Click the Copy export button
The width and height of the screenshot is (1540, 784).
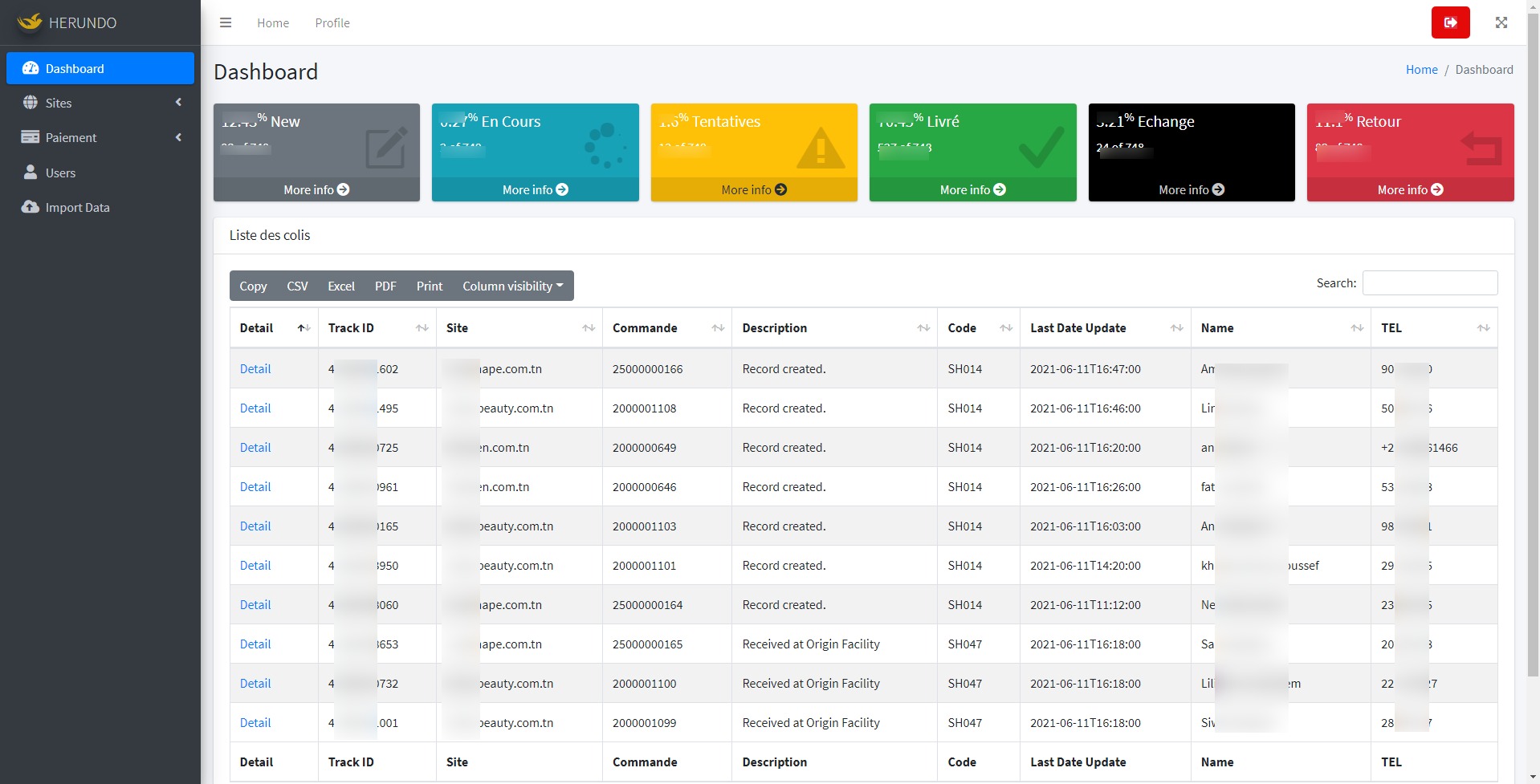pos(253,286)
